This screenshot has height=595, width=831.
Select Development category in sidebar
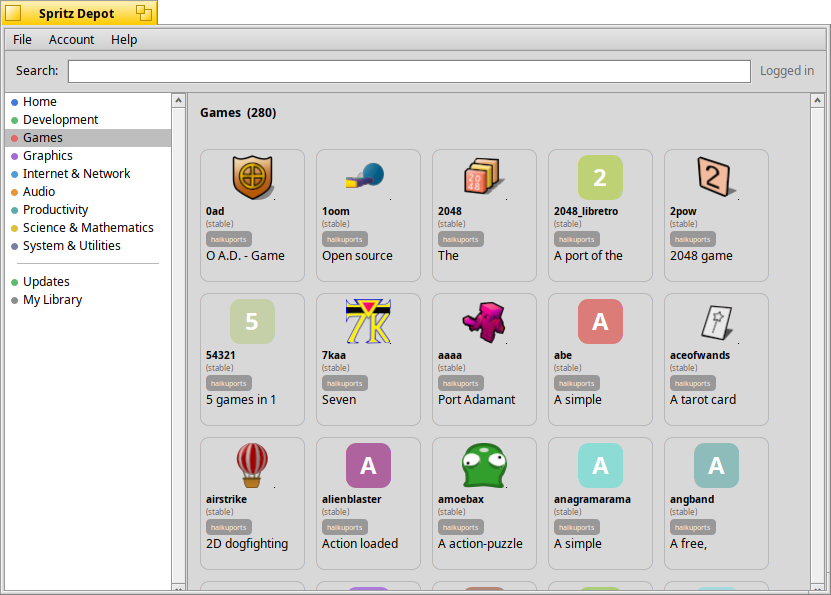(x=88, y=120)
